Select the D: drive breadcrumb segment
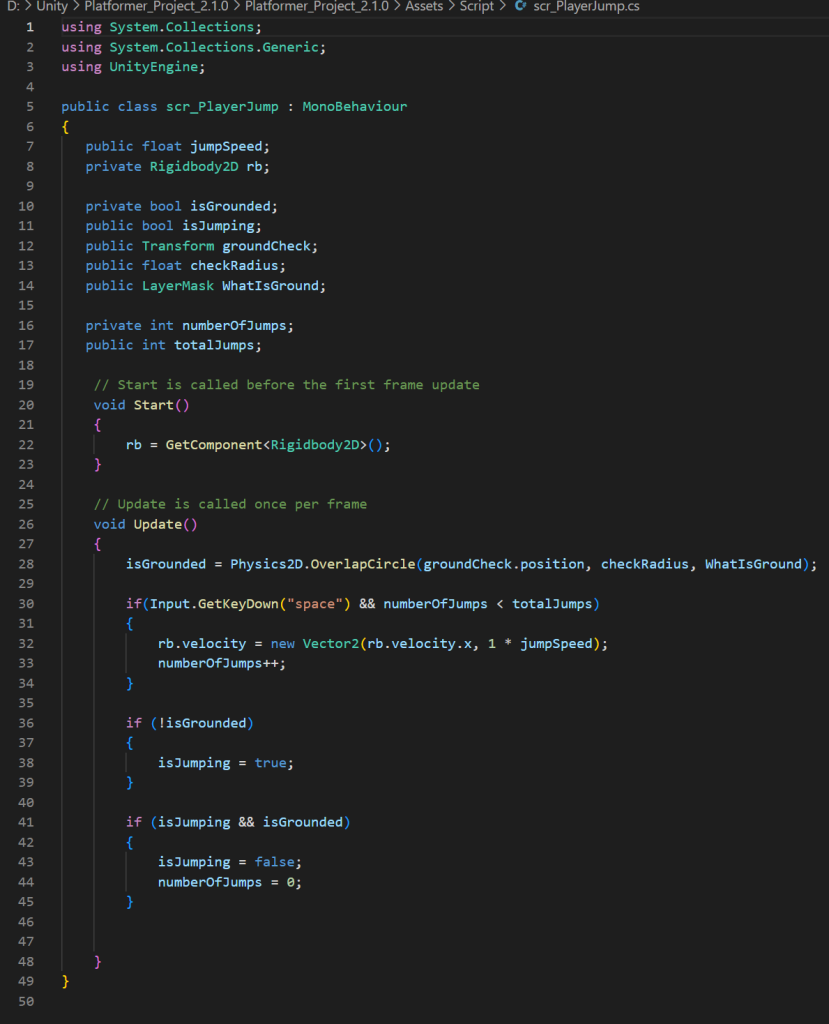 (x=13, y=7)
